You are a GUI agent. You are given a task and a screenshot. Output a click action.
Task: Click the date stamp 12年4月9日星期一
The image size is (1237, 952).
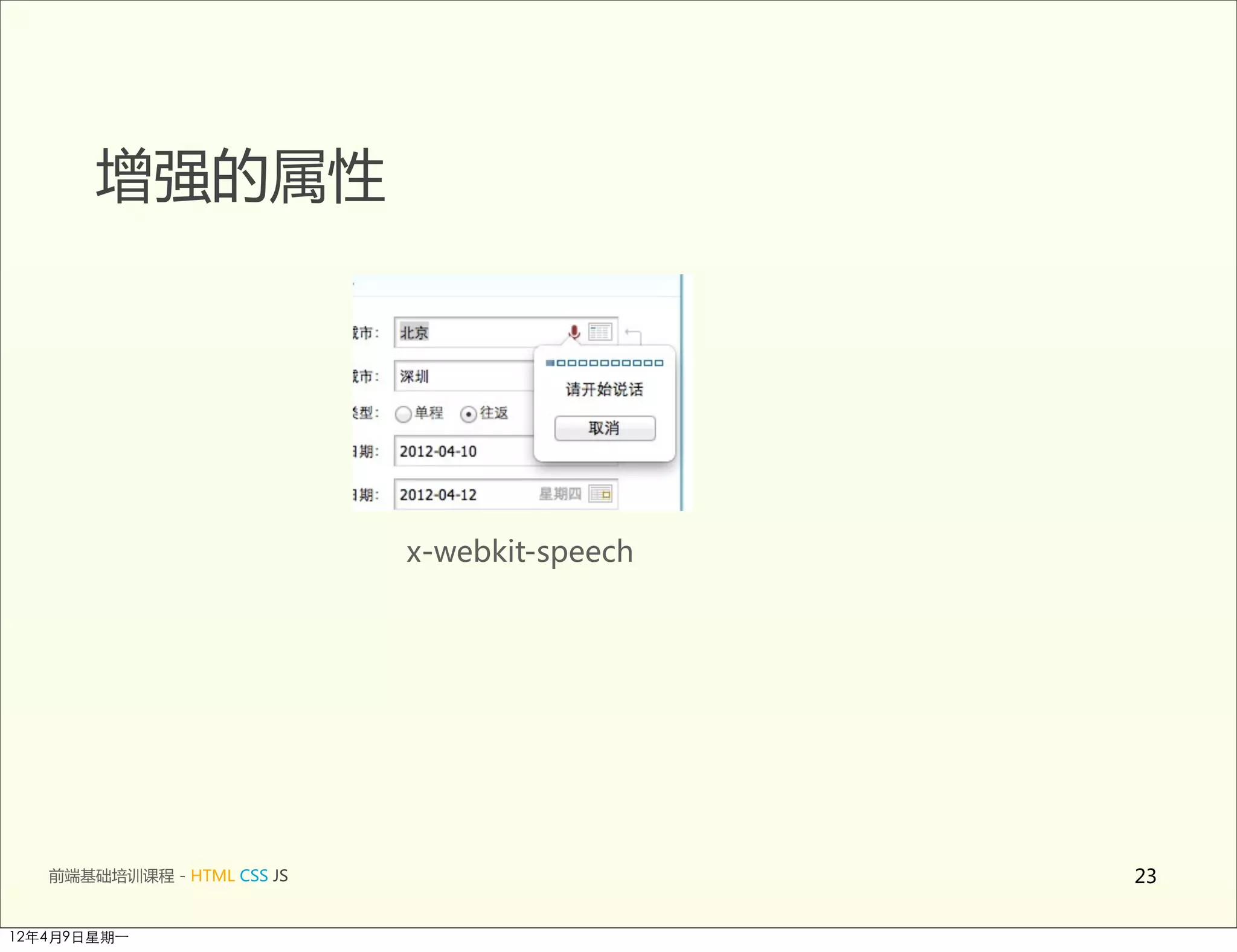(x=69, y=937)
